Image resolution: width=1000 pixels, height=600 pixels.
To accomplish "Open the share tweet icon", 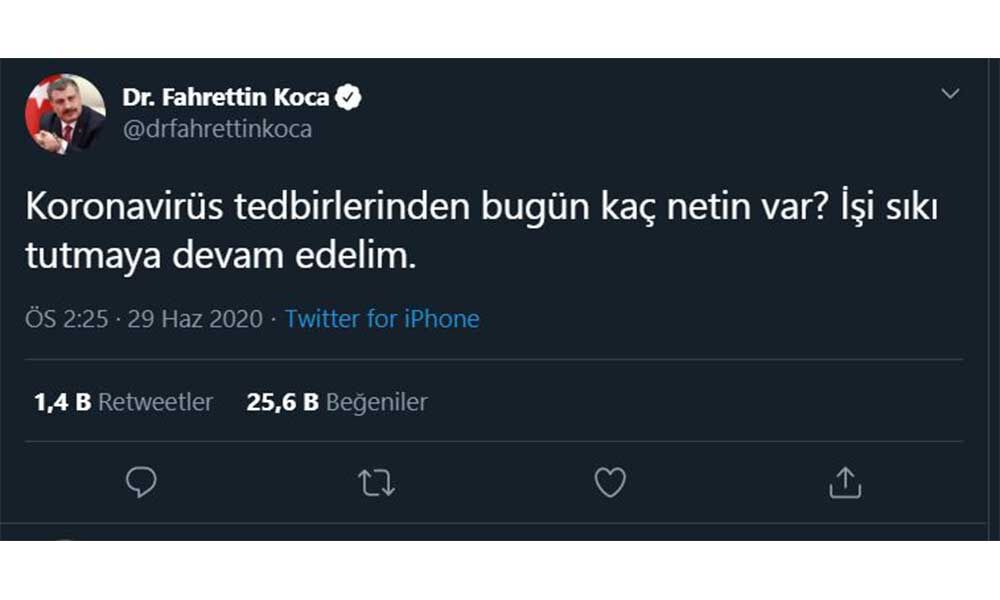I will pos(845,483).
